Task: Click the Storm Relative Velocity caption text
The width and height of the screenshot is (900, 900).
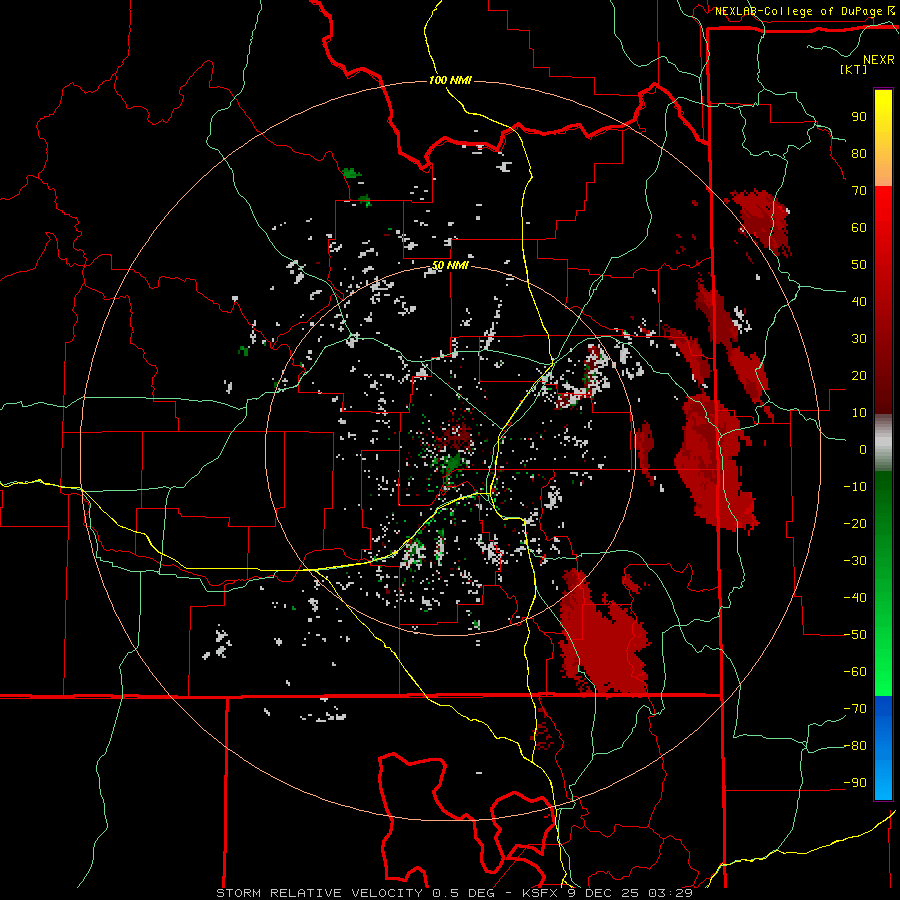Action: pyautogui.click(x=454, y=893)
